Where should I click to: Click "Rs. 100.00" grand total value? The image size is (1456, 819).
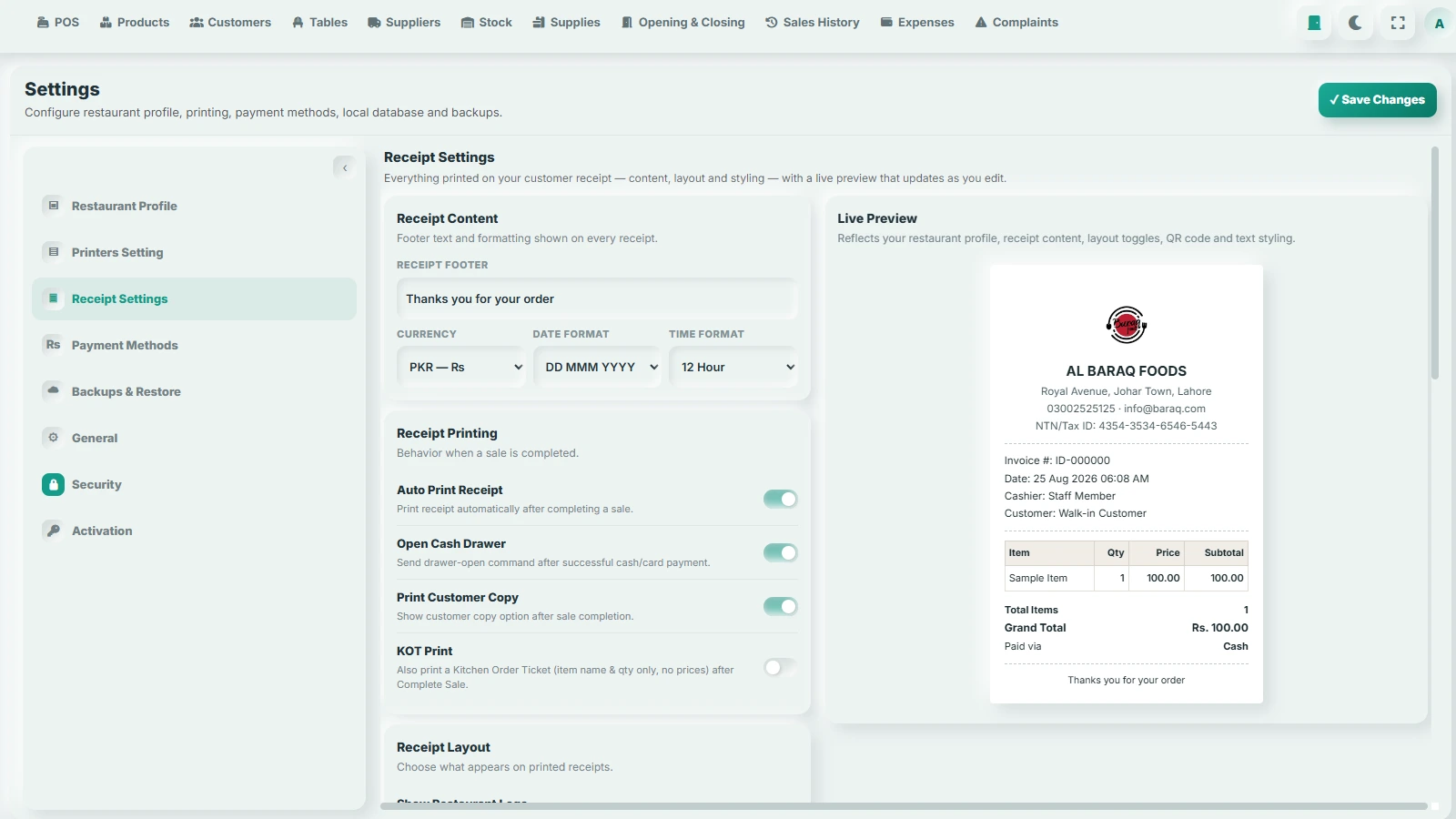pos(1219,628)
